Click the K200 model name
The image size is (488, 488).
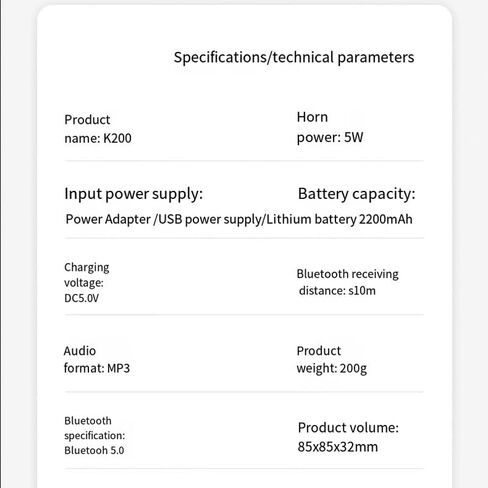[117, 138]
